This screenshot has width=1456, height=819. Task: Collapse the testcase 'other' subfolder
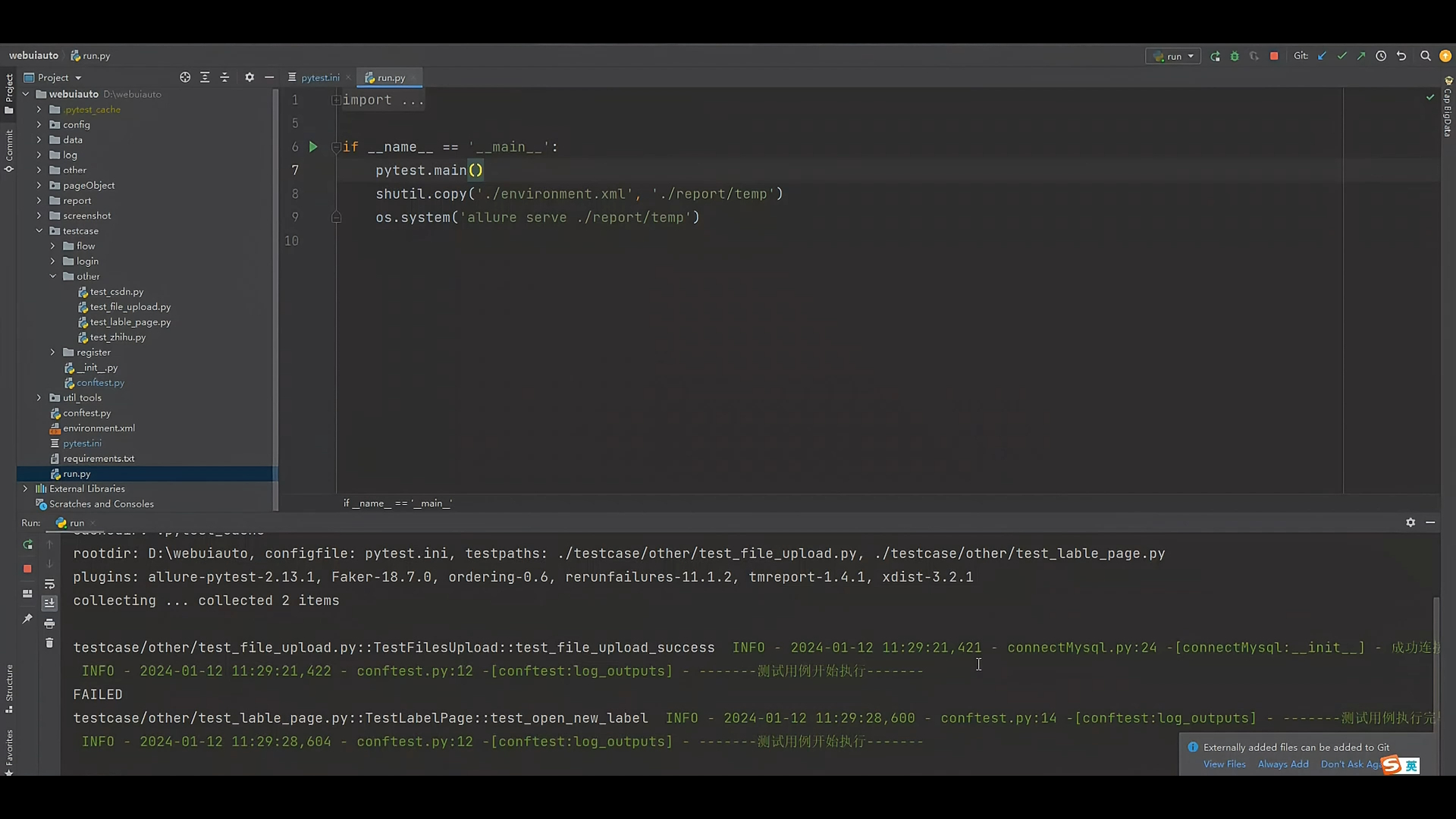[52, 276]
